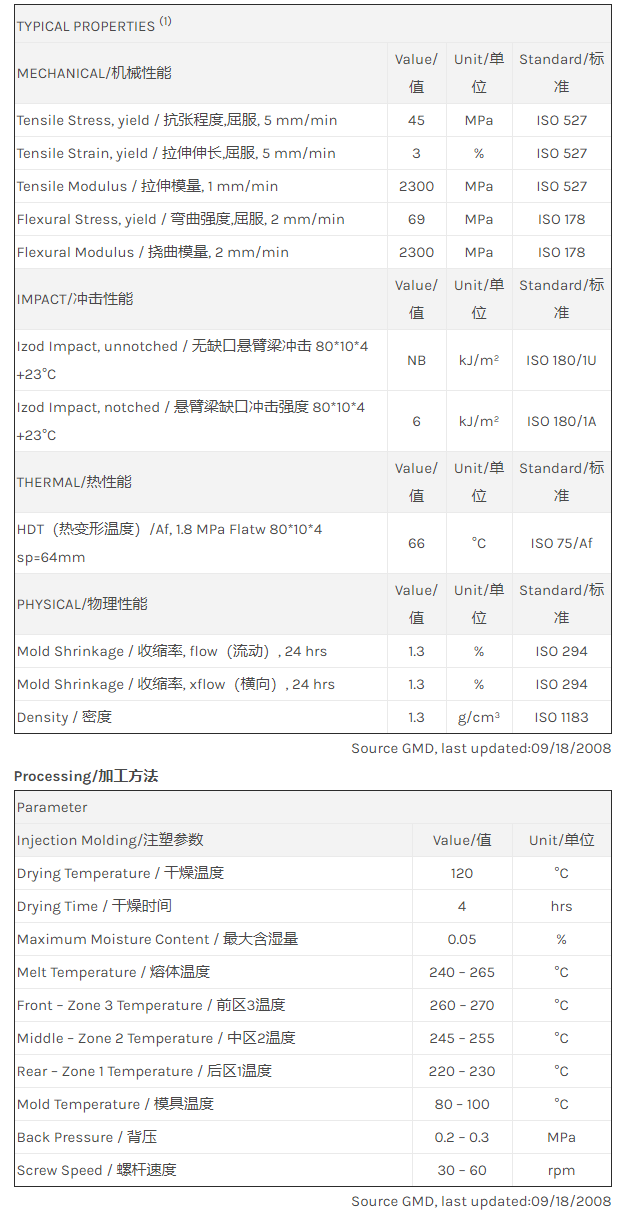Click the Processing/加工方法 heading
621x1228 pixels.
pyautogui.click(x=86, y=776)
